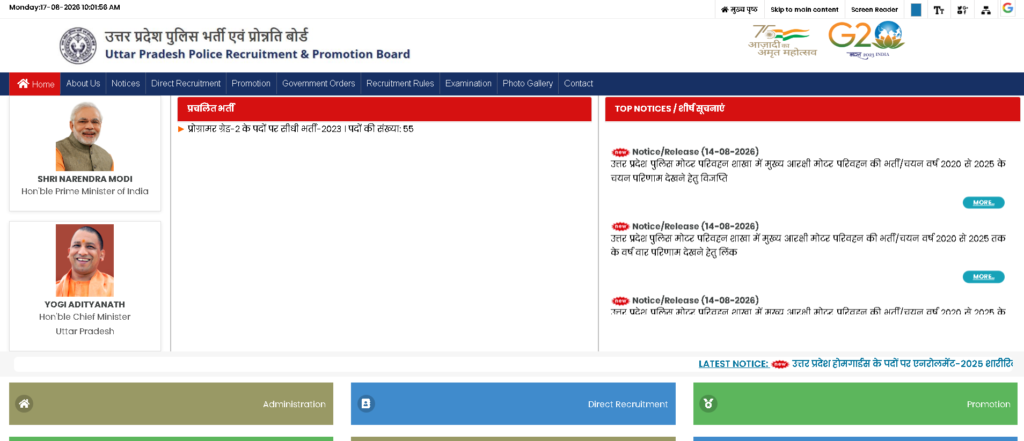Click MORE button under वर्ष वार परिणाम लिंक notice

point(984,277)
